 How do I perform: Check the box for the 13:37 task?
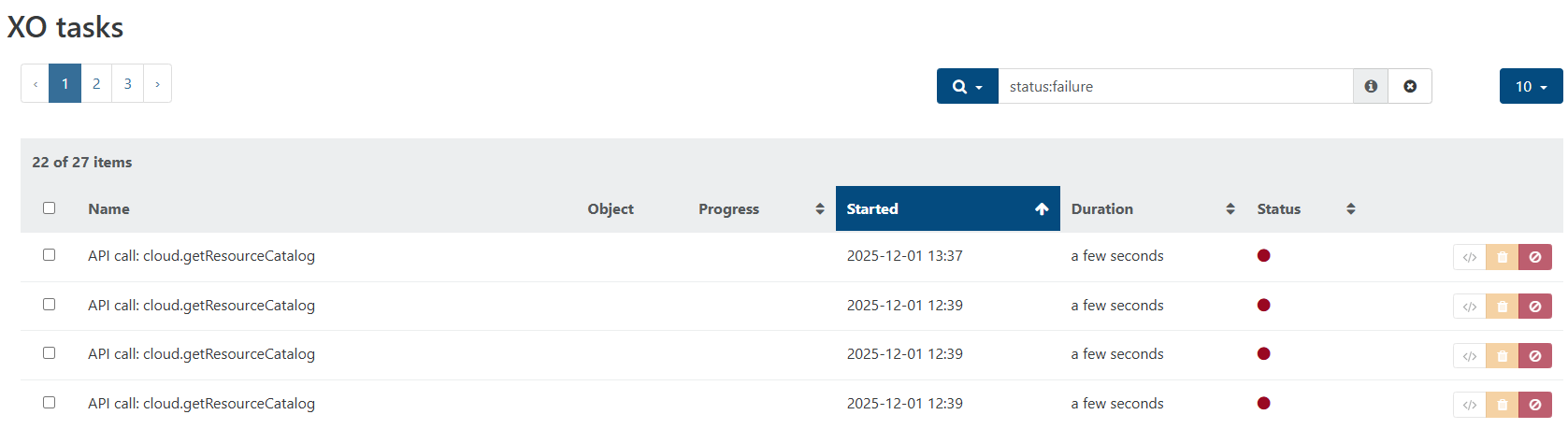pyautogui.click(x=50, y=255)
